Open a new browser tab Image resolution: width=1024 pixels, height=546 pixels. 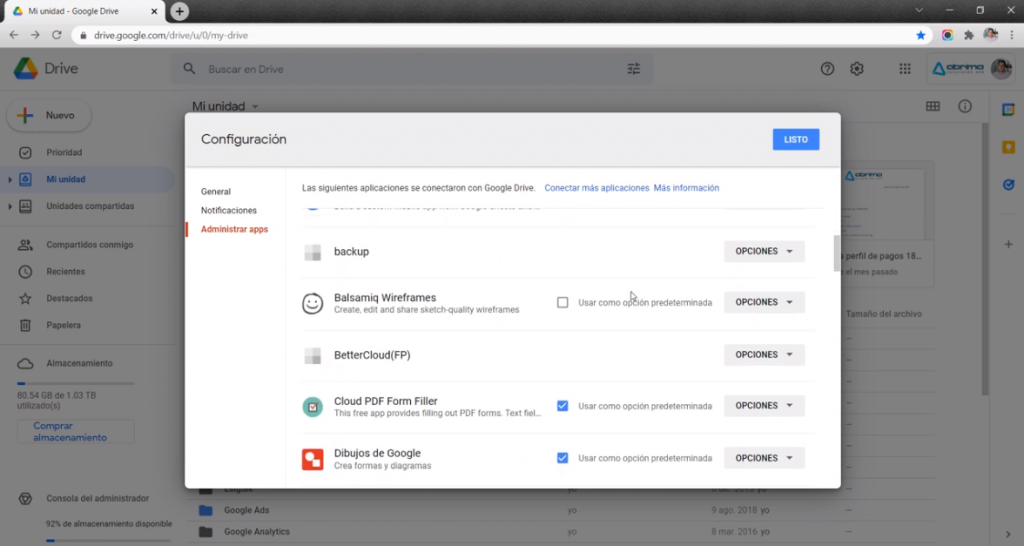[180, 11]
